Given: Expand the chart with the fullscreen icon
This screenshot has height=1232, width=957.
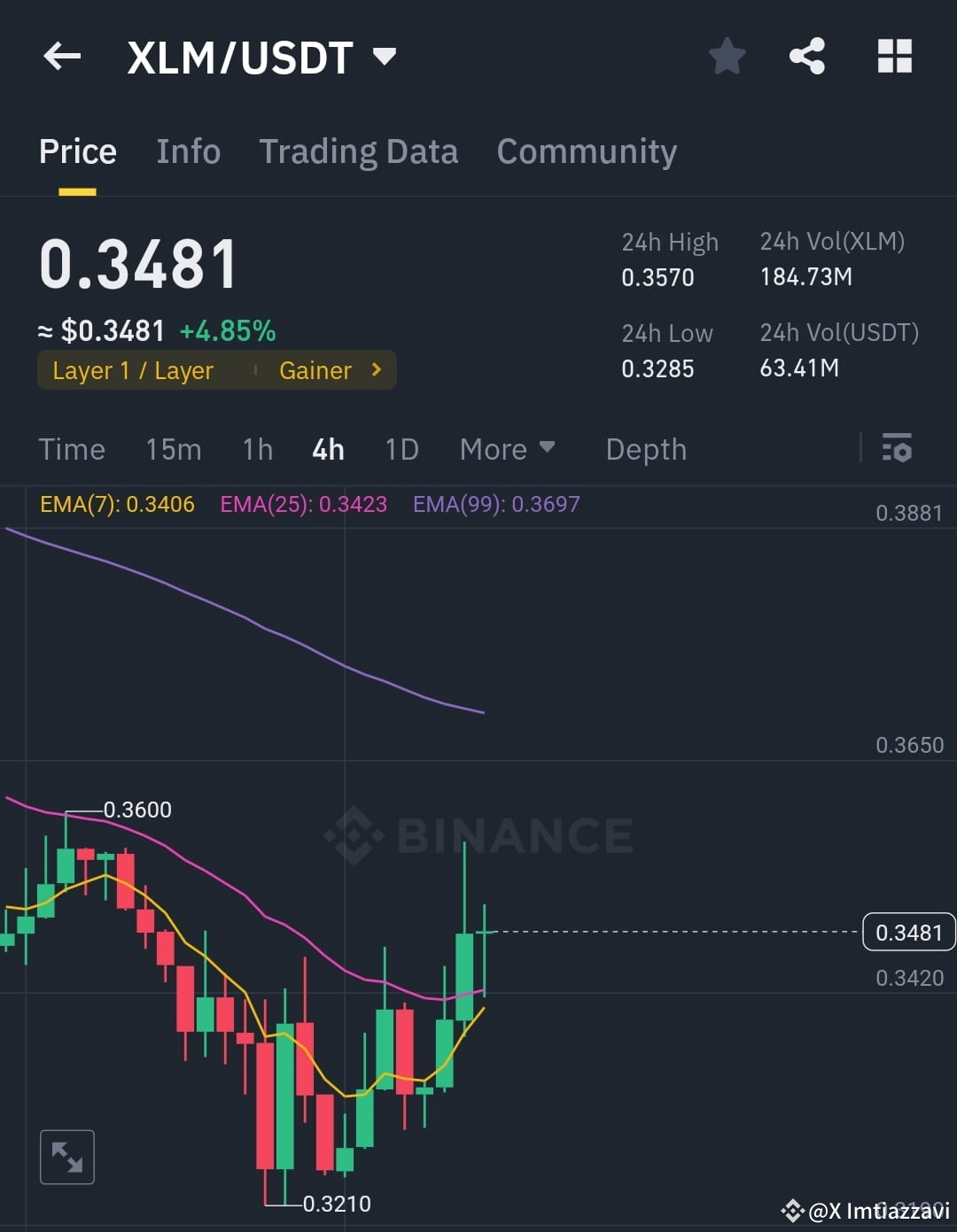Looking at the screenshot, I should click(x=66, y=1157).
